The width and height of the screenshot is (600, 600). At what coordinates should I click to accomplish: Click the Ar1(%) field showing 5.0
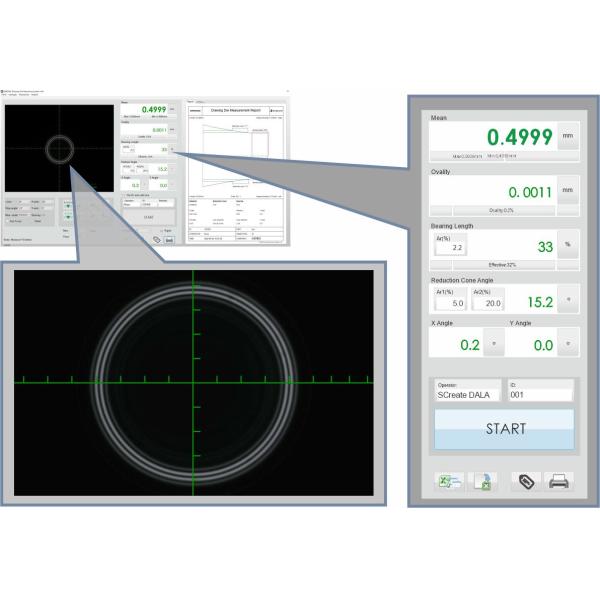point(452,301)
